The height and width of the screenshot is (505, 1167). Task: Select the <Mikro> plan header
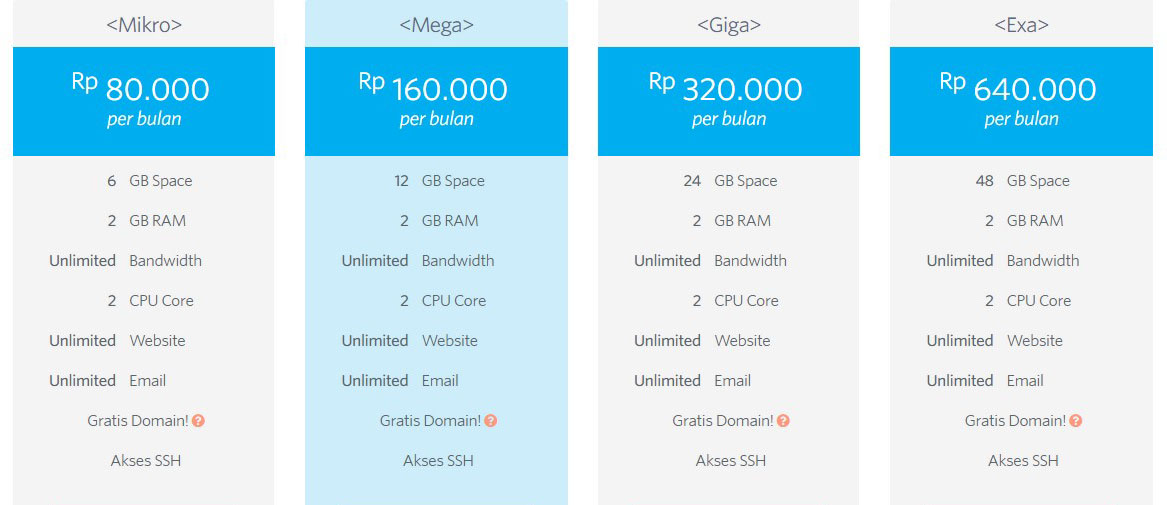144,24
